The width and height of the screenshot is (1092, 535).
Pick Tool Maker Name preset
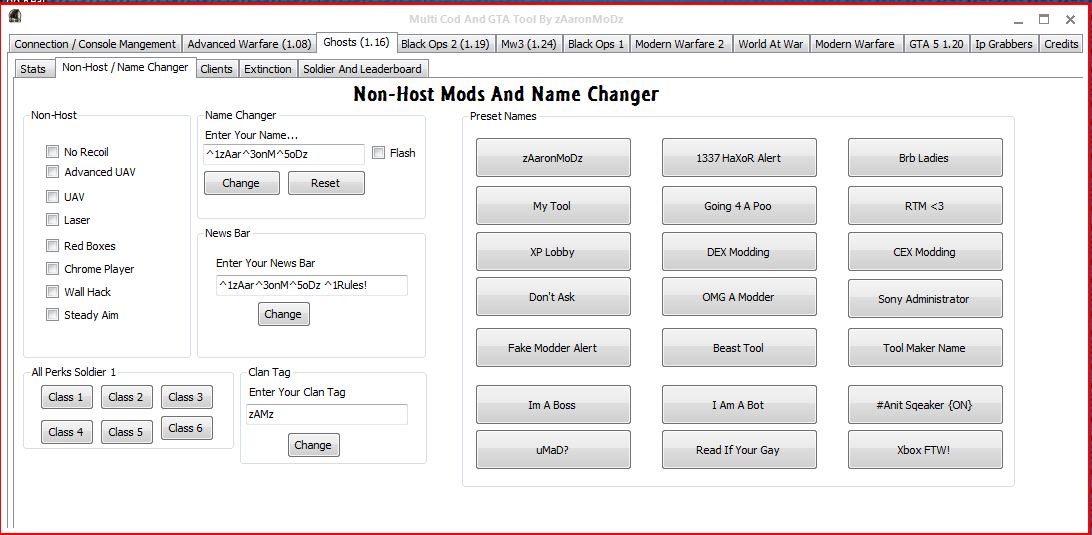pos(925,348)
